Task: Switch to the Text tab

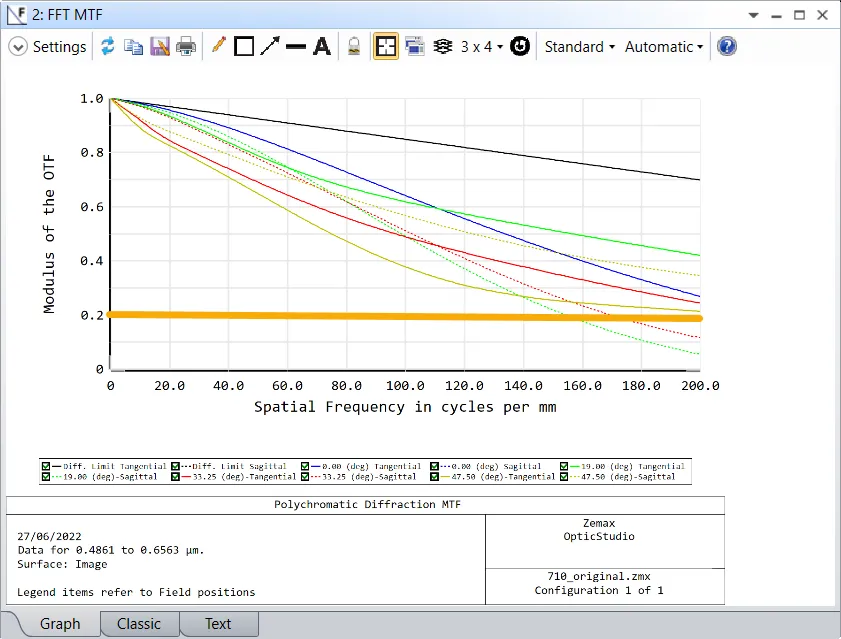Action: point(218,624)
